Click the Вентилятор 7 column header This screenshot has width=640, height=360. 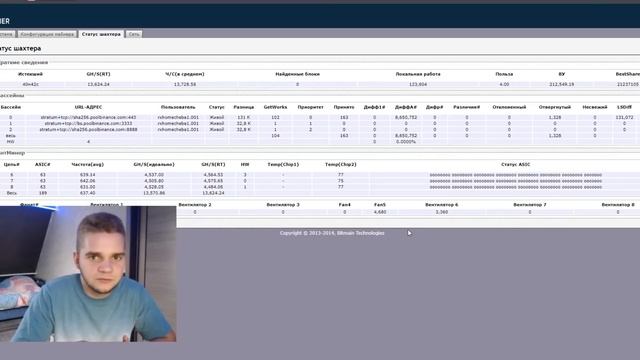click(x=530, y=204)
